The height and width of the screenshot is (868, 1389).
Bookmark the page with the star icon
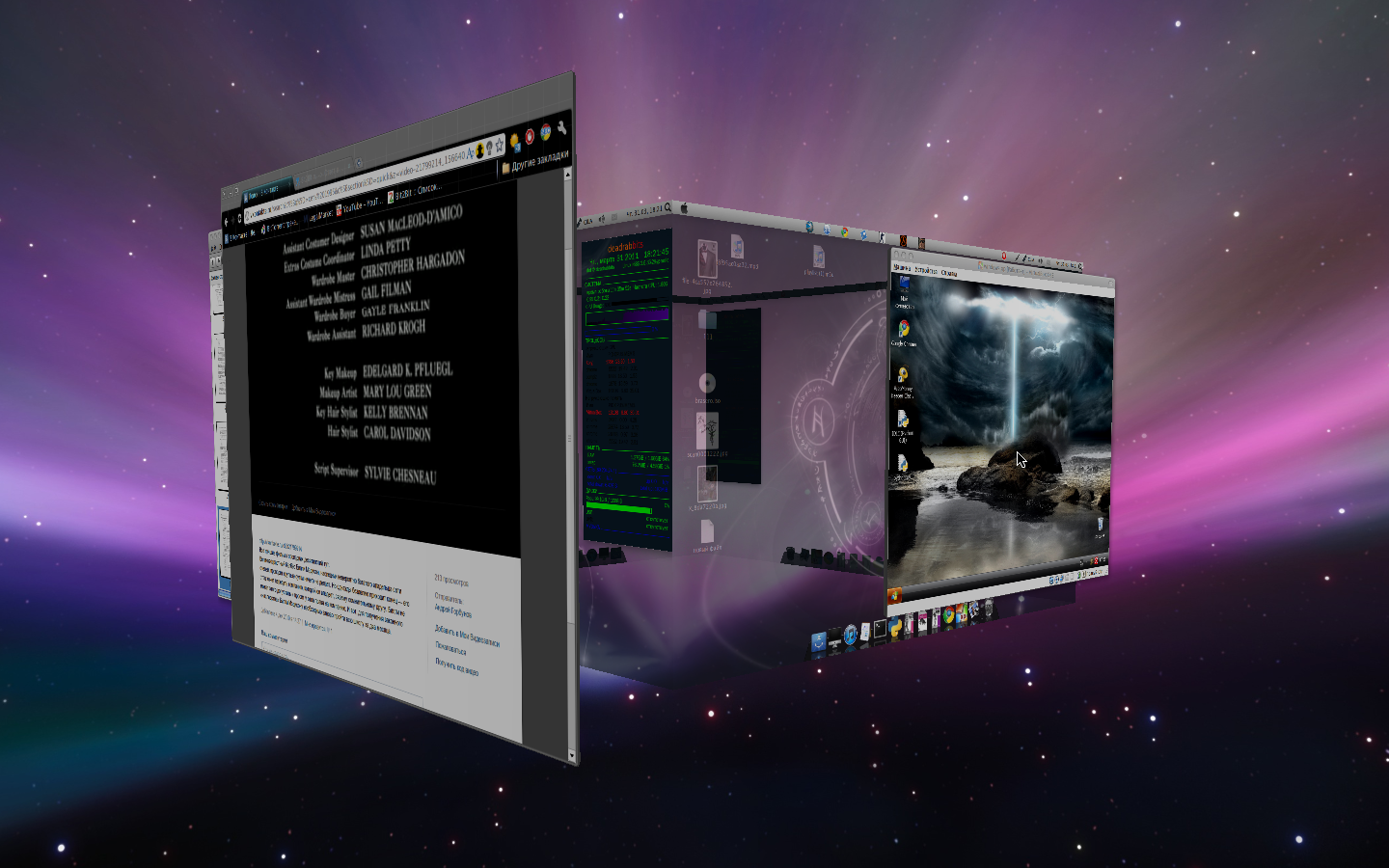point(500,146)
